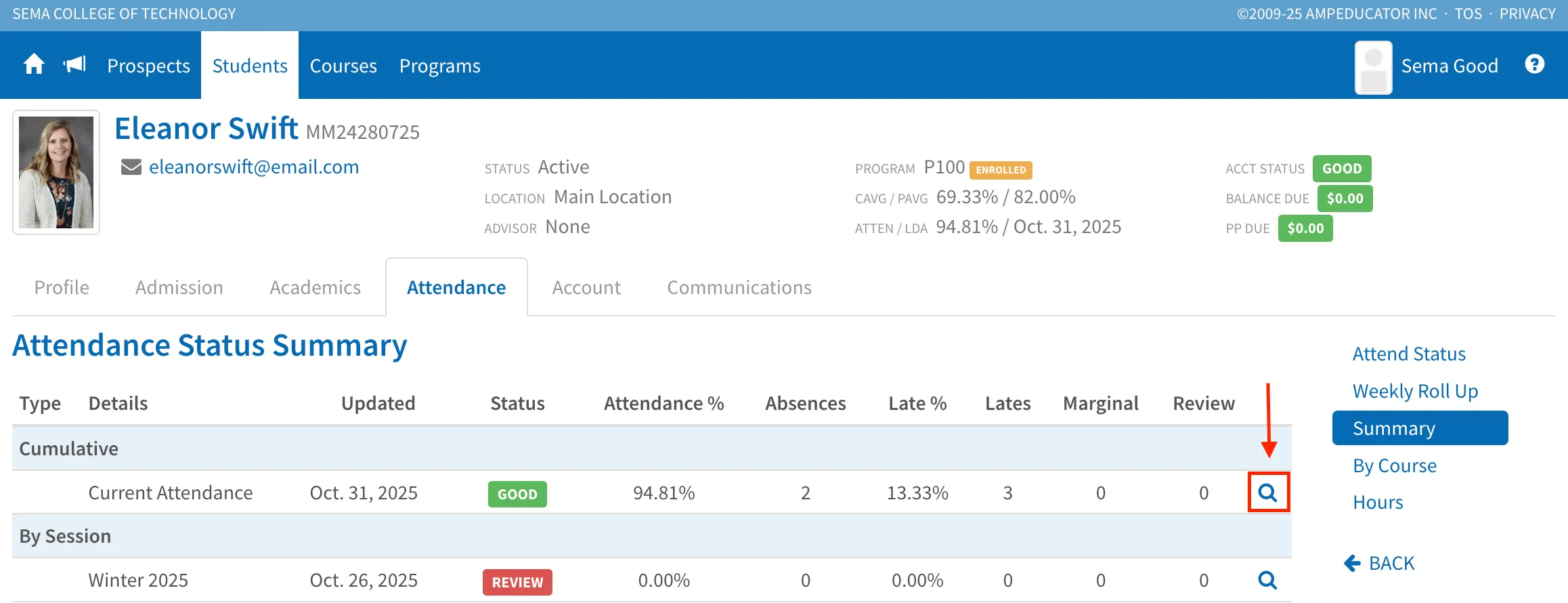The width and height of the screenshot is (1568, 603).
Task: Open the help question mark icon
Action: pos(1535,64)
